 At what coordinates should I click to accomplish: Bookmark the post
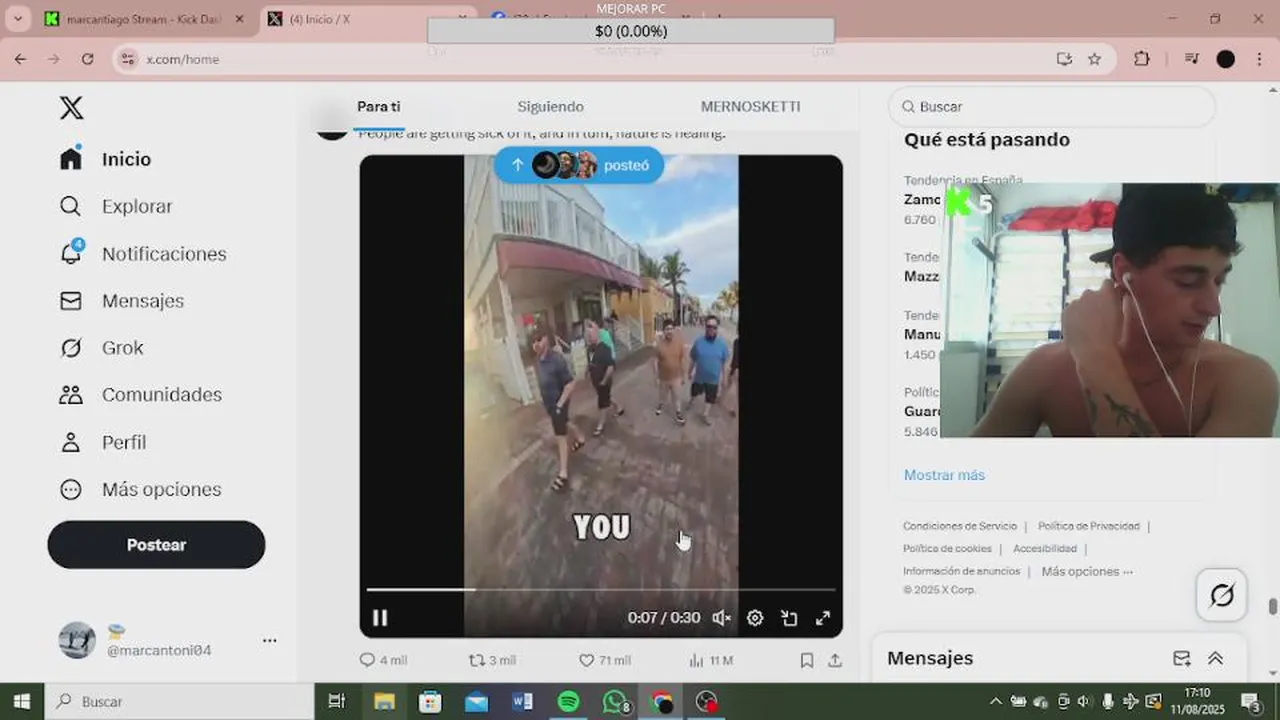806,660
